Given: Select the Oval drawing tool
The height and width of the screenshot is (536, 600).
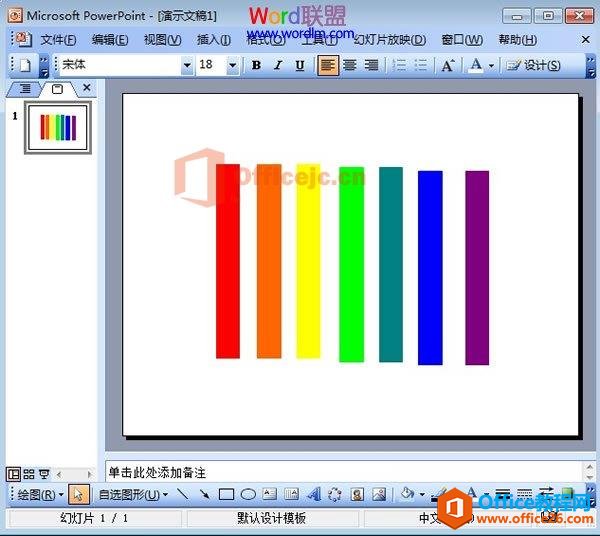Looking at the screenshot, I should click(248, 494).
